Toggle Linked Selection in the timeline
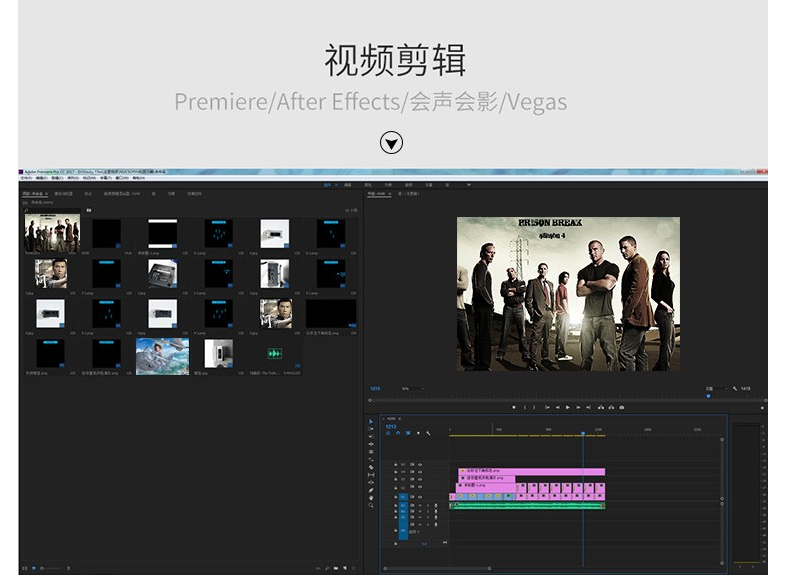 pos(408,433)
